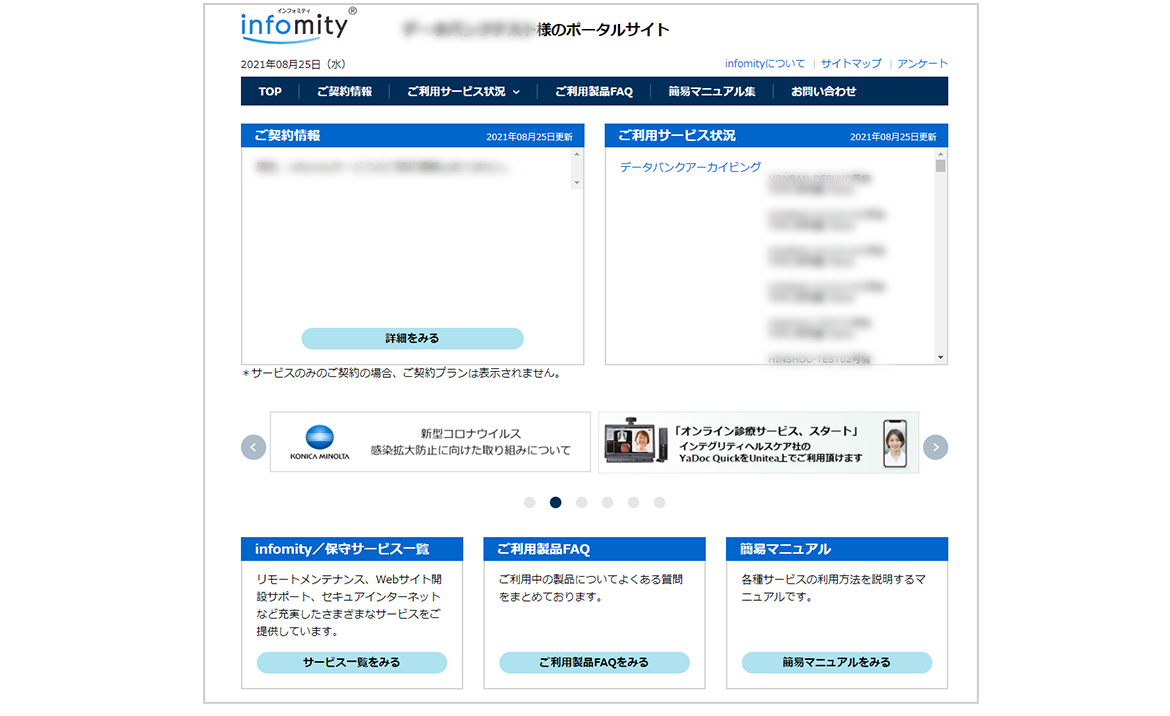Open the Konica Minolta coronavirus banner

430,442
